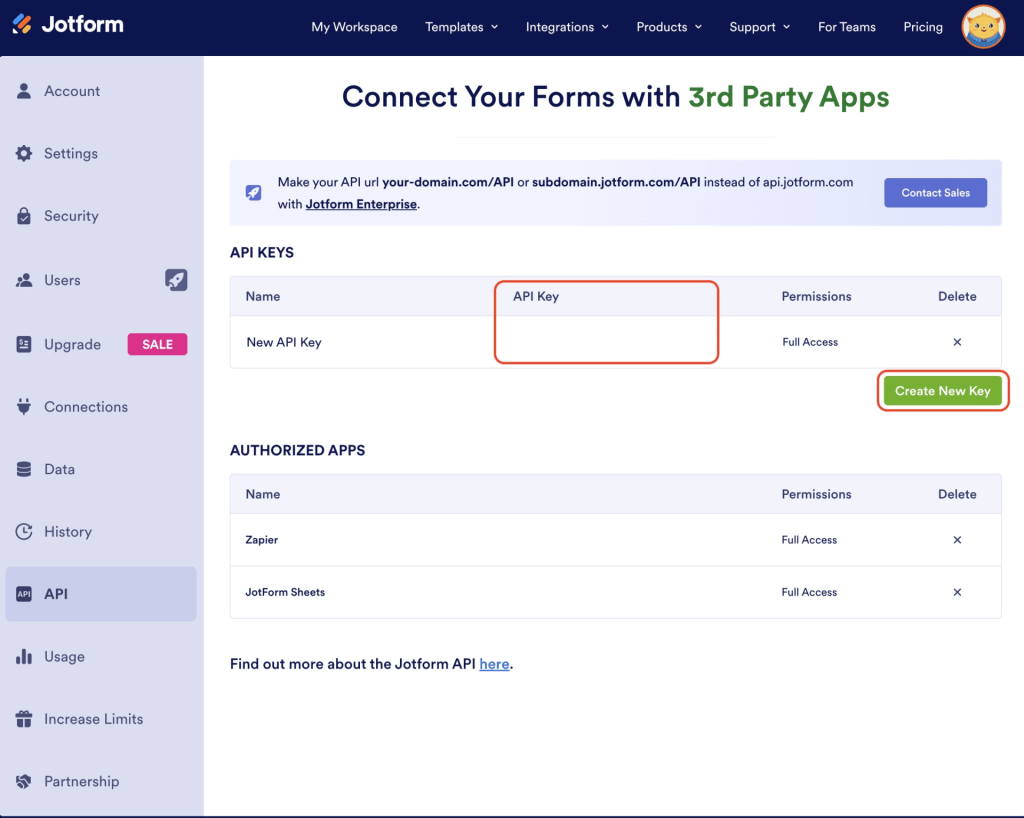Select the API sidebar tab

(x=101, y=594)
